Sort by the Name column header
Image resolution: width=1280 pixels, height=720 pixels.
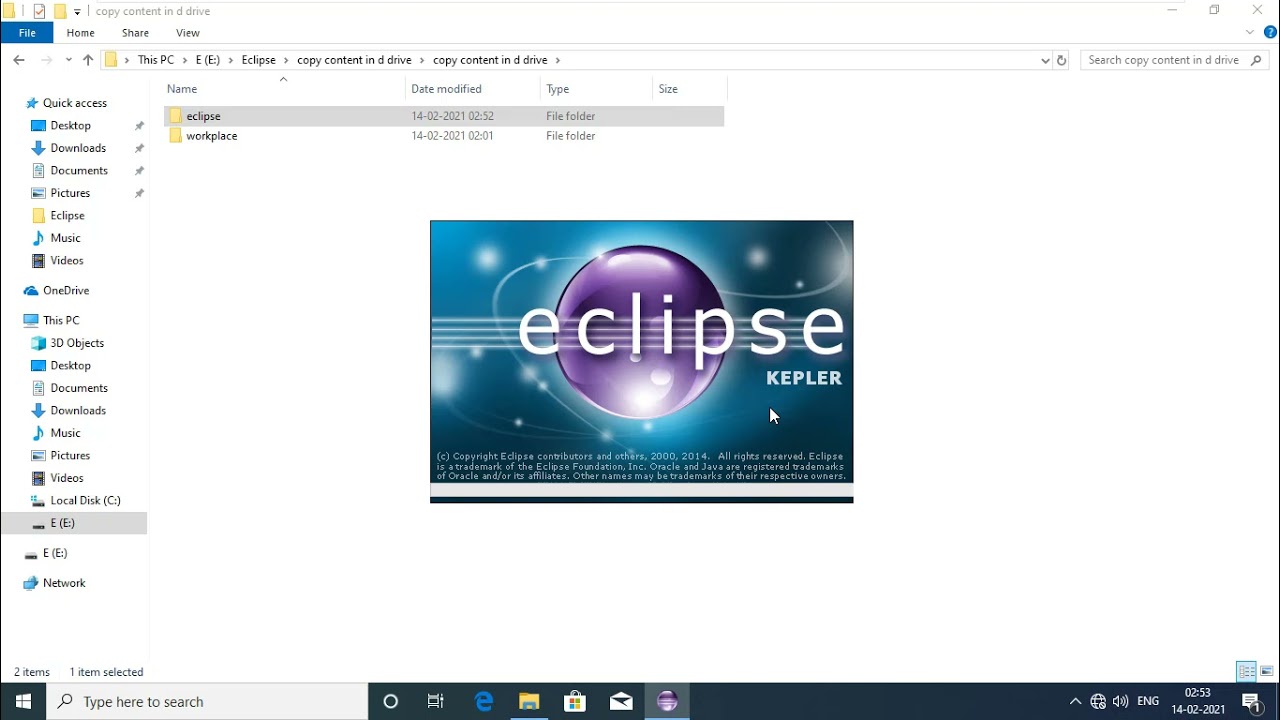coord(182,89)
